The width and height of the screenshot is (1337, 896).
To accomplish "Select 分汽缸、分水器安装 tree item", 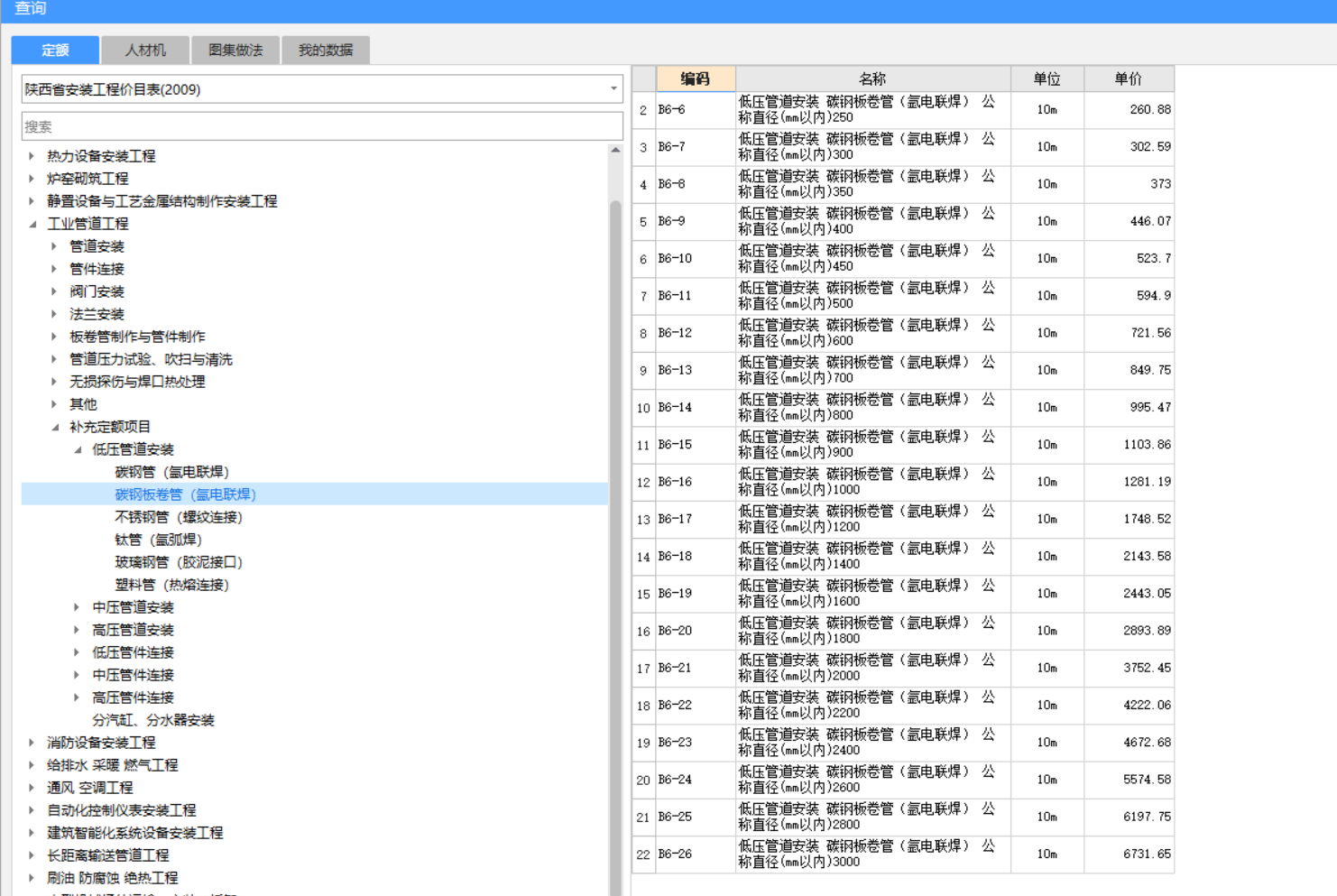I will coord(153,720).
